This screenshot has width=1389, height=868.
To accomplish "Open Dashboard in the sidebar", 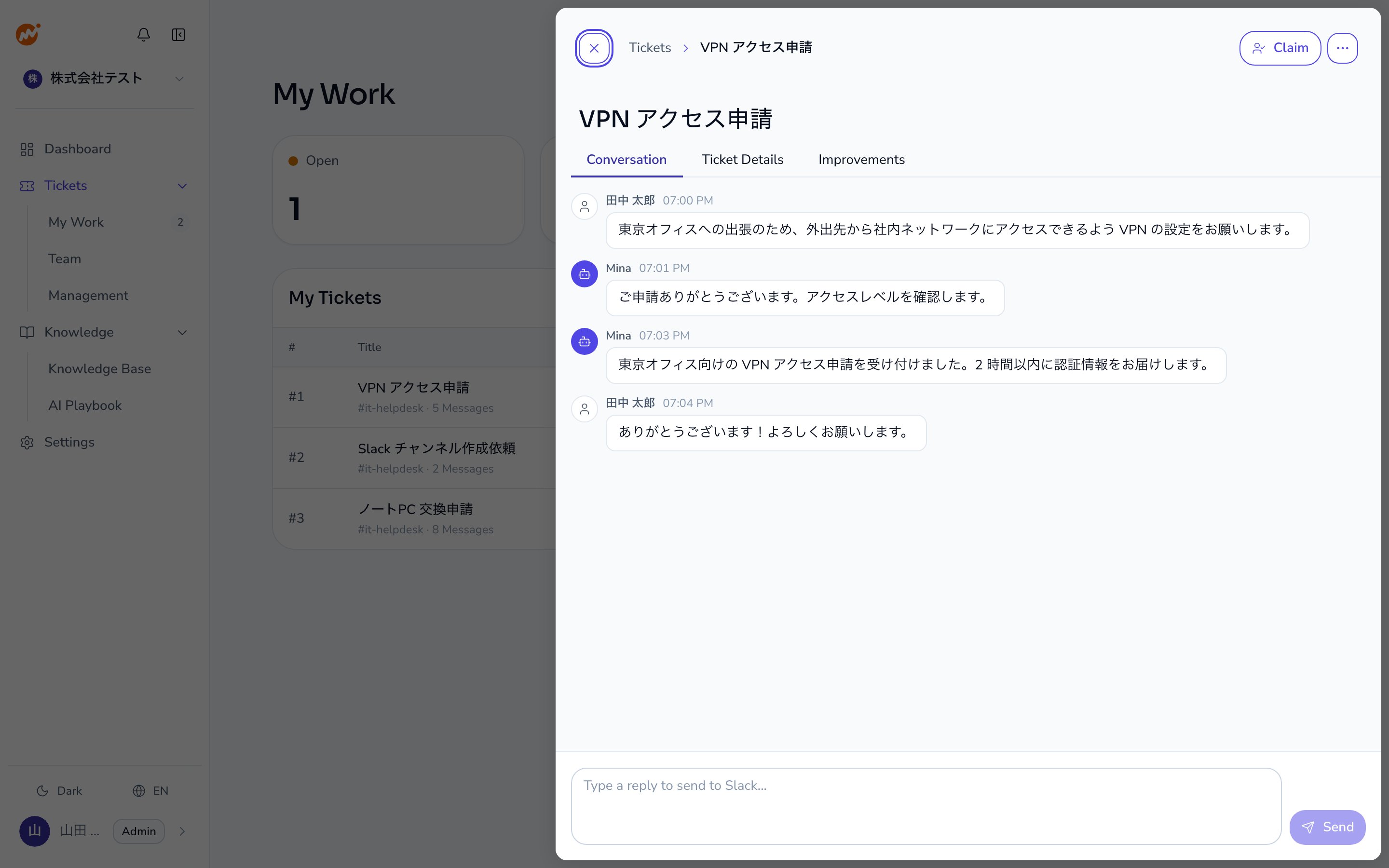I will [105, 149].
